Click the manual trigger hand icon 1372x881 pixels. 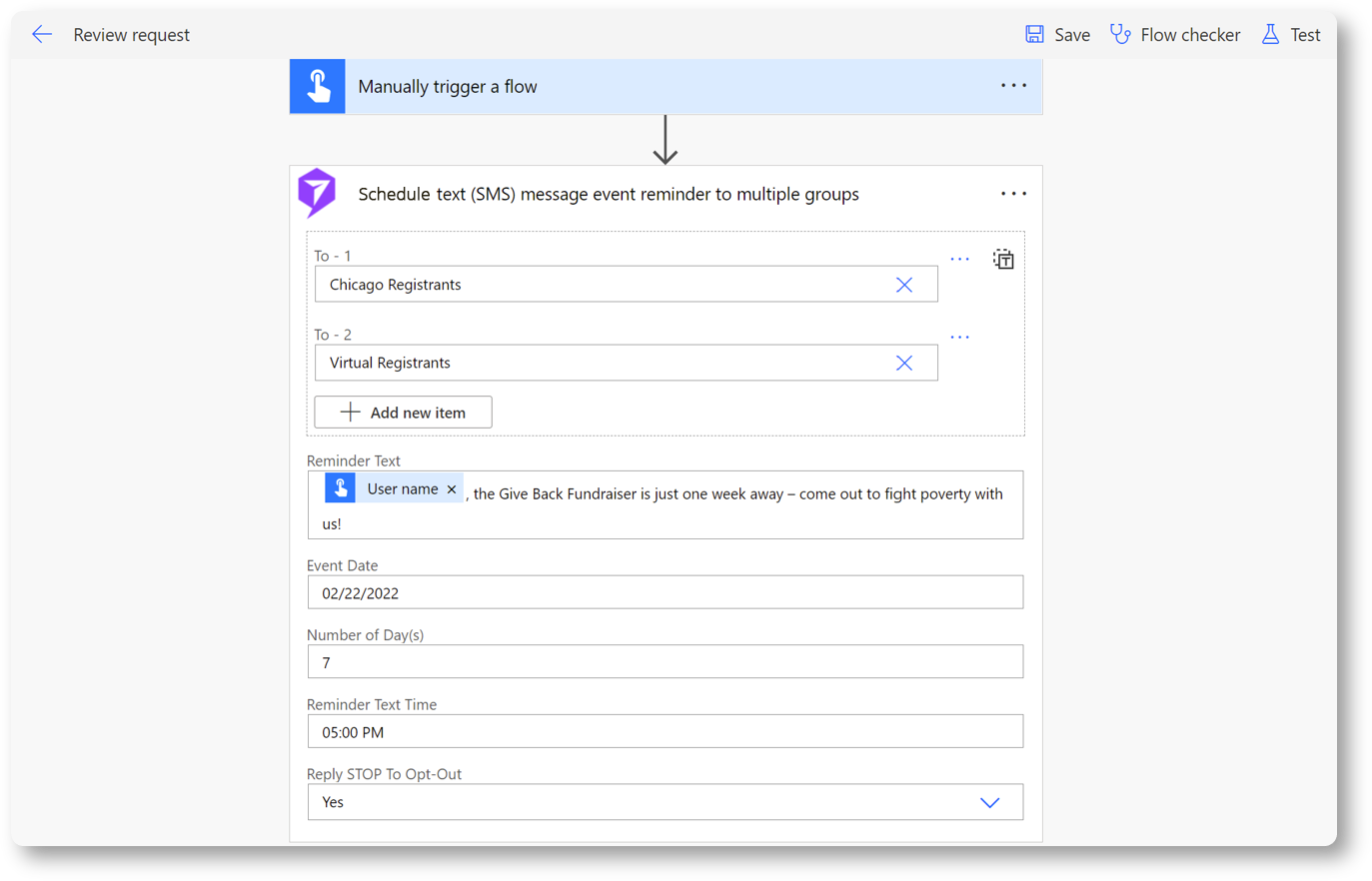(x=318, y=87)
